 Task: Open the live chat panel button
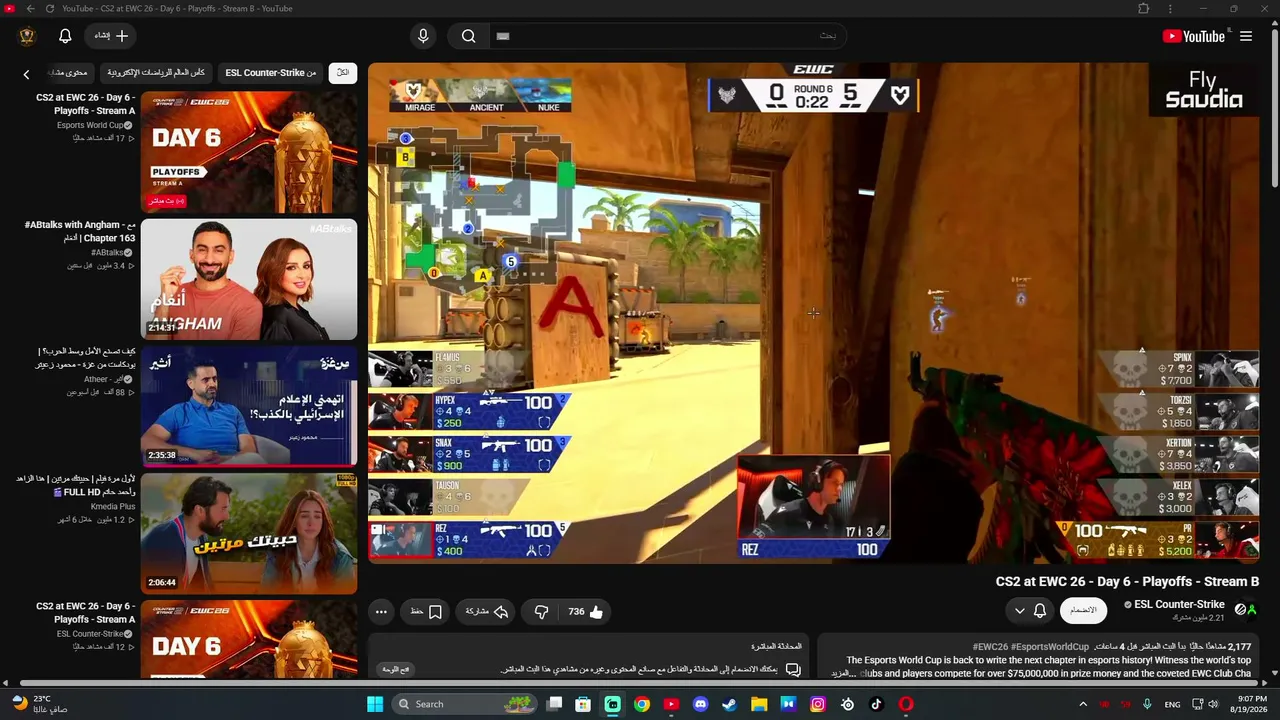[x=395, y=669]
